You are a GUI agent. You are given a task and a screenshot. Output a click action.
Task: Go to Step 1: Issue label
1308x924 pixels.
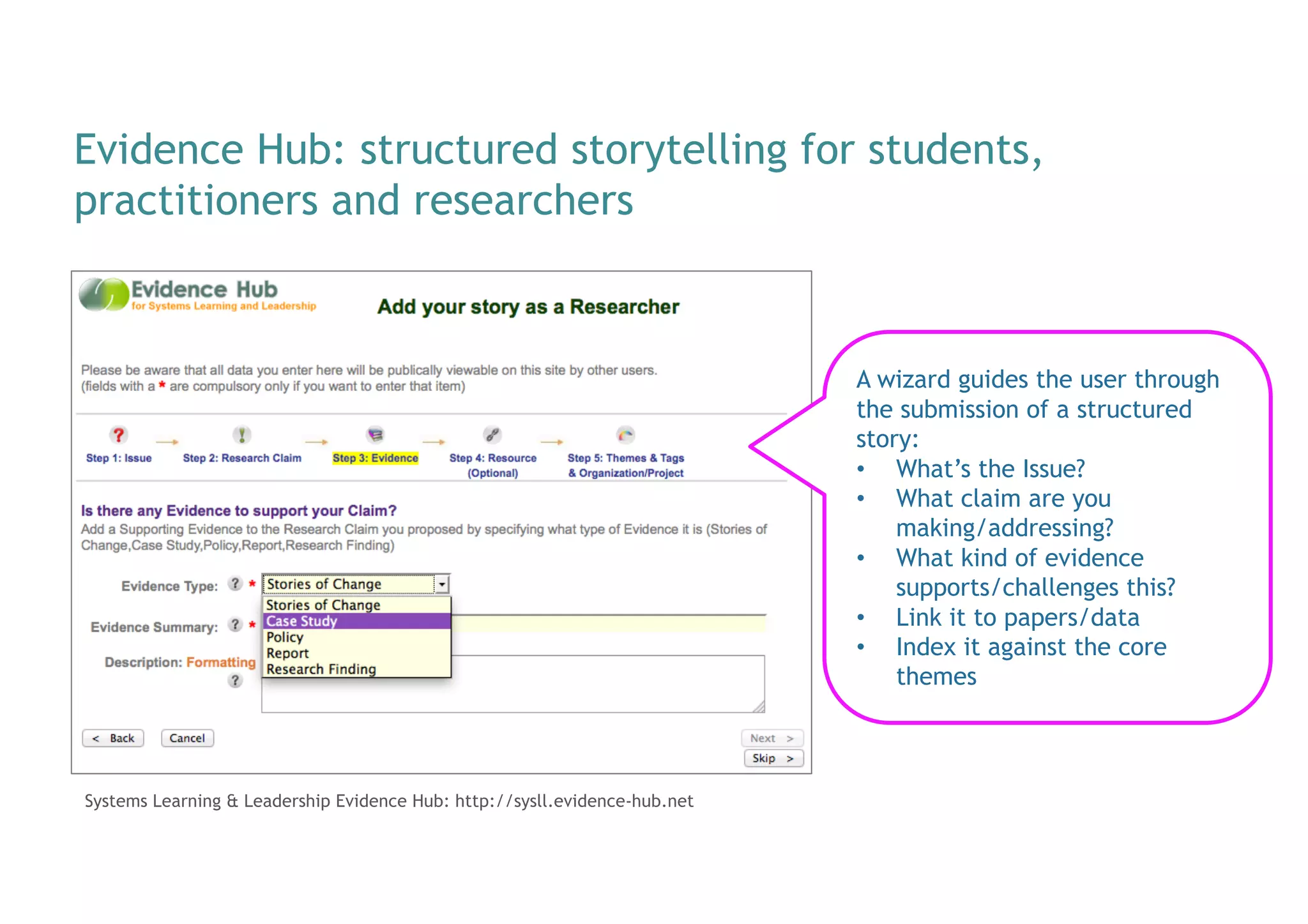[x=119, y=458]
